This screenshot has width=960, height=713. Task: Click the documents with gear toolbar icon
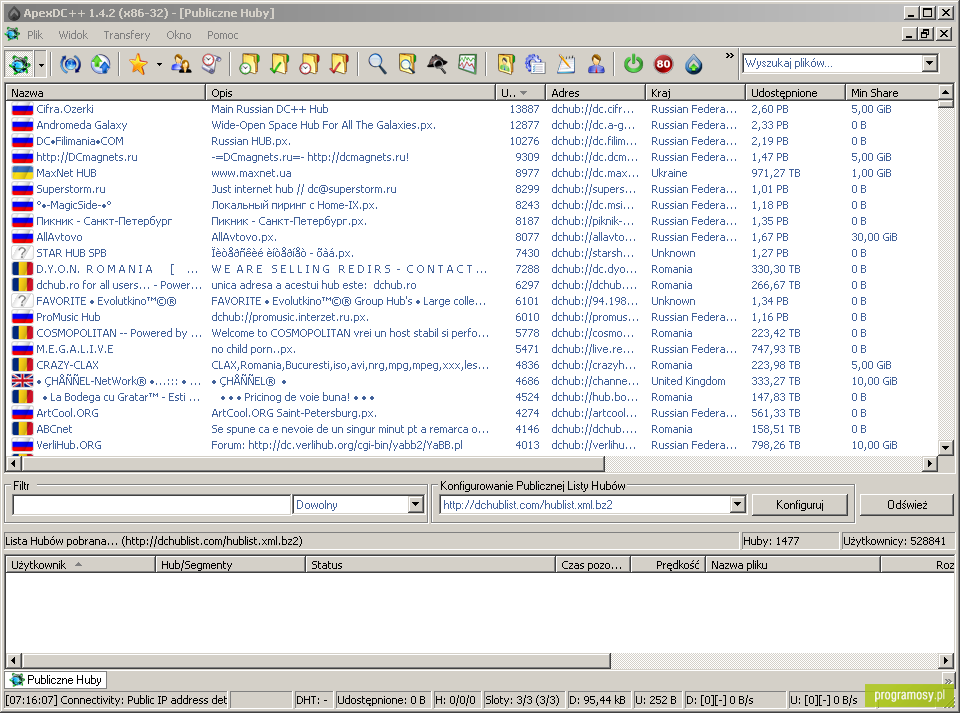point(536,64)
